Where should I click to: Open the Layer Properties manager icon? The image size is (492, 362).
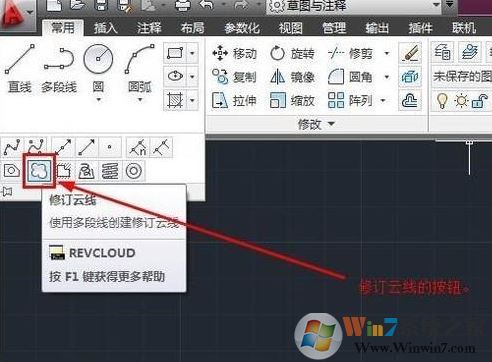pyautogui.click(x=443, y=52)
